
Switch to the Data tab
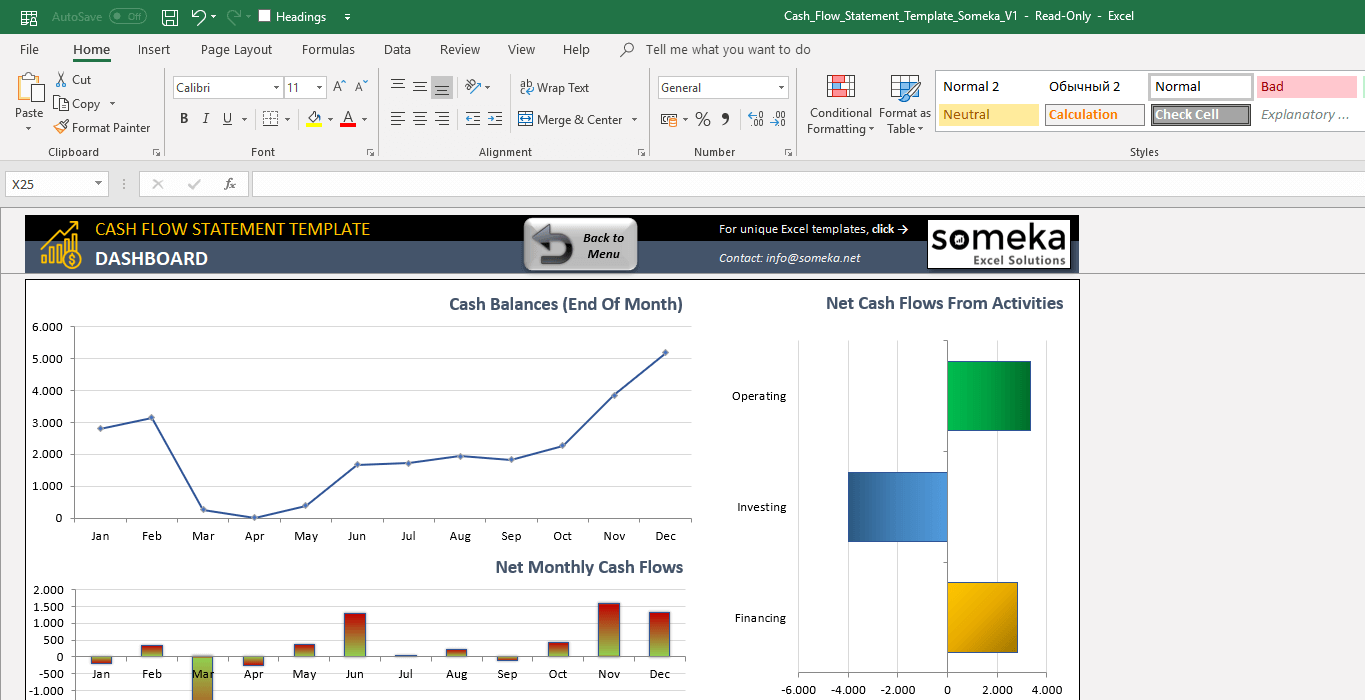(x=397, y=49)
